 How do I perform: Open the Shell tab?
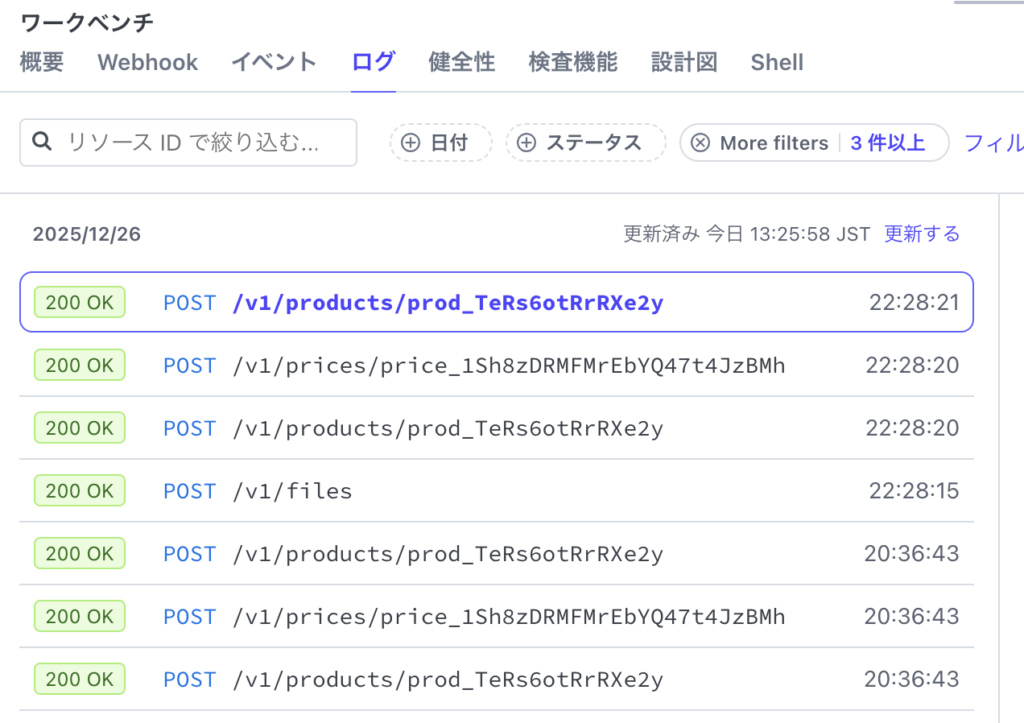point(777,62)
